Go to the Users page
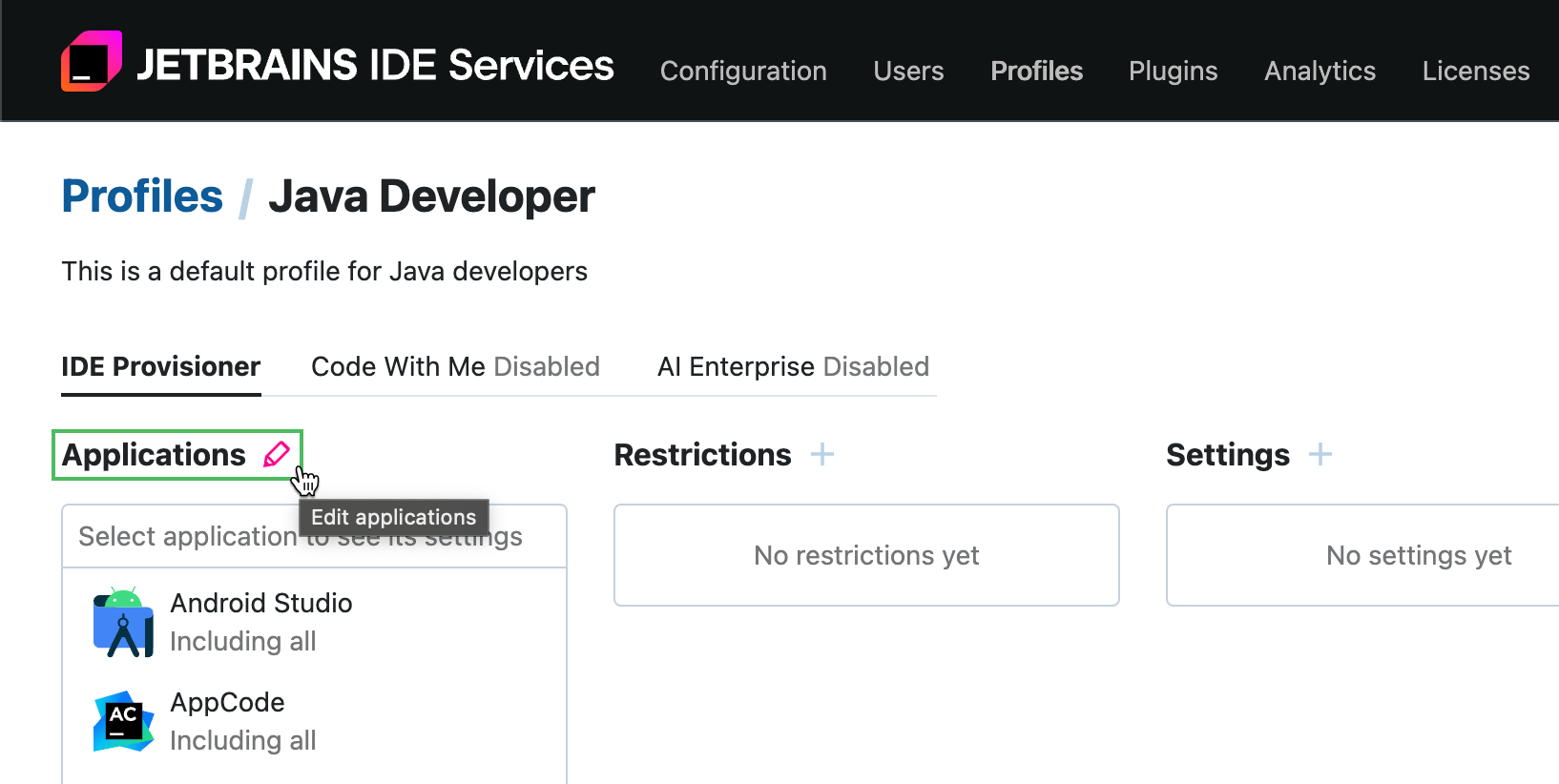The image size is (1559, 784). 907,72
